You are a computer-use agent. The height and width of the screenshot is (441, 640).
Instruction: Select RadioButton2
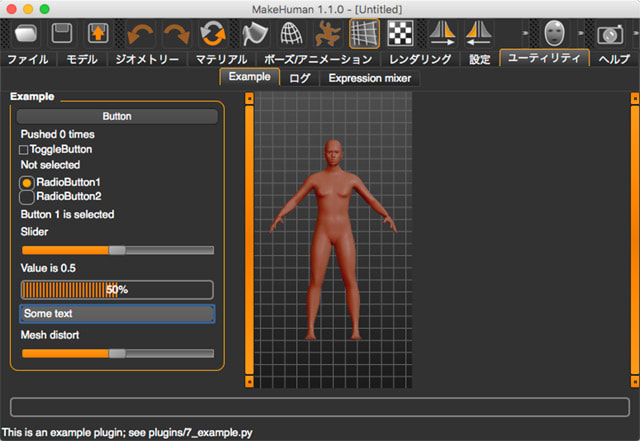click(x=27, y=198)
